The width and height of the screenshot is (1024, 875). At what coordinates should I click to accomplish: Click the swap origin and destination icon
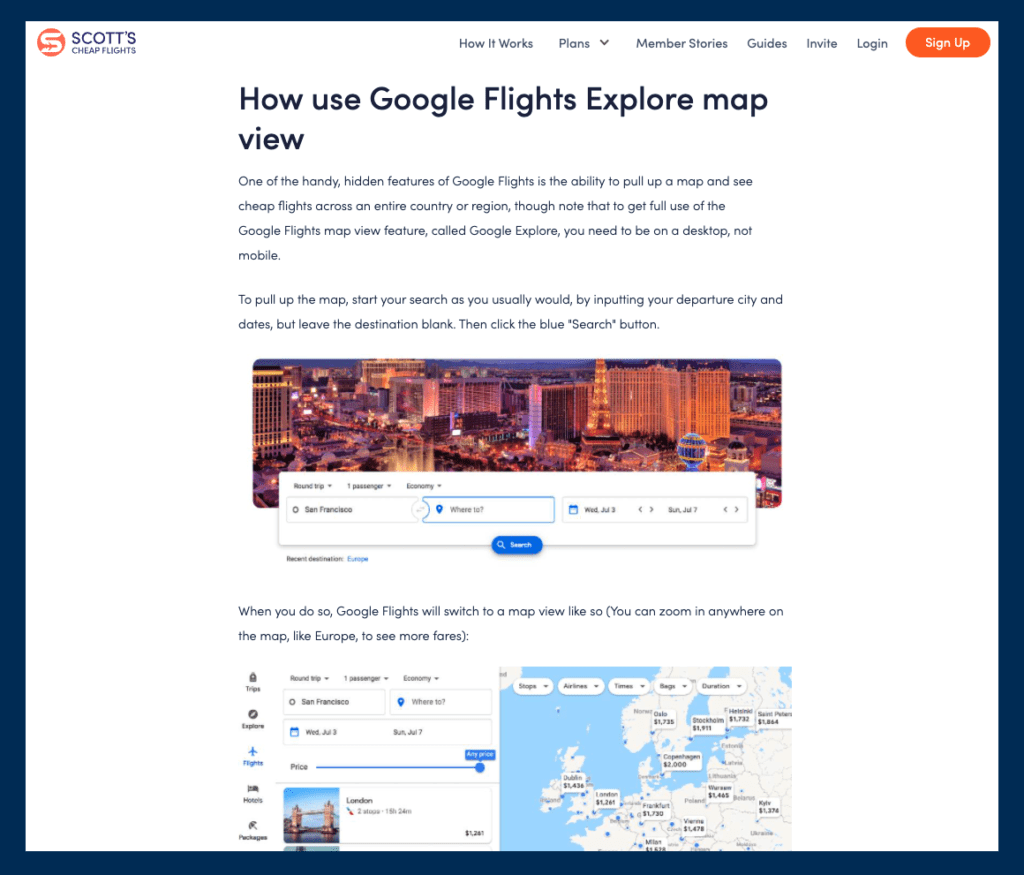tap(419, 509)
